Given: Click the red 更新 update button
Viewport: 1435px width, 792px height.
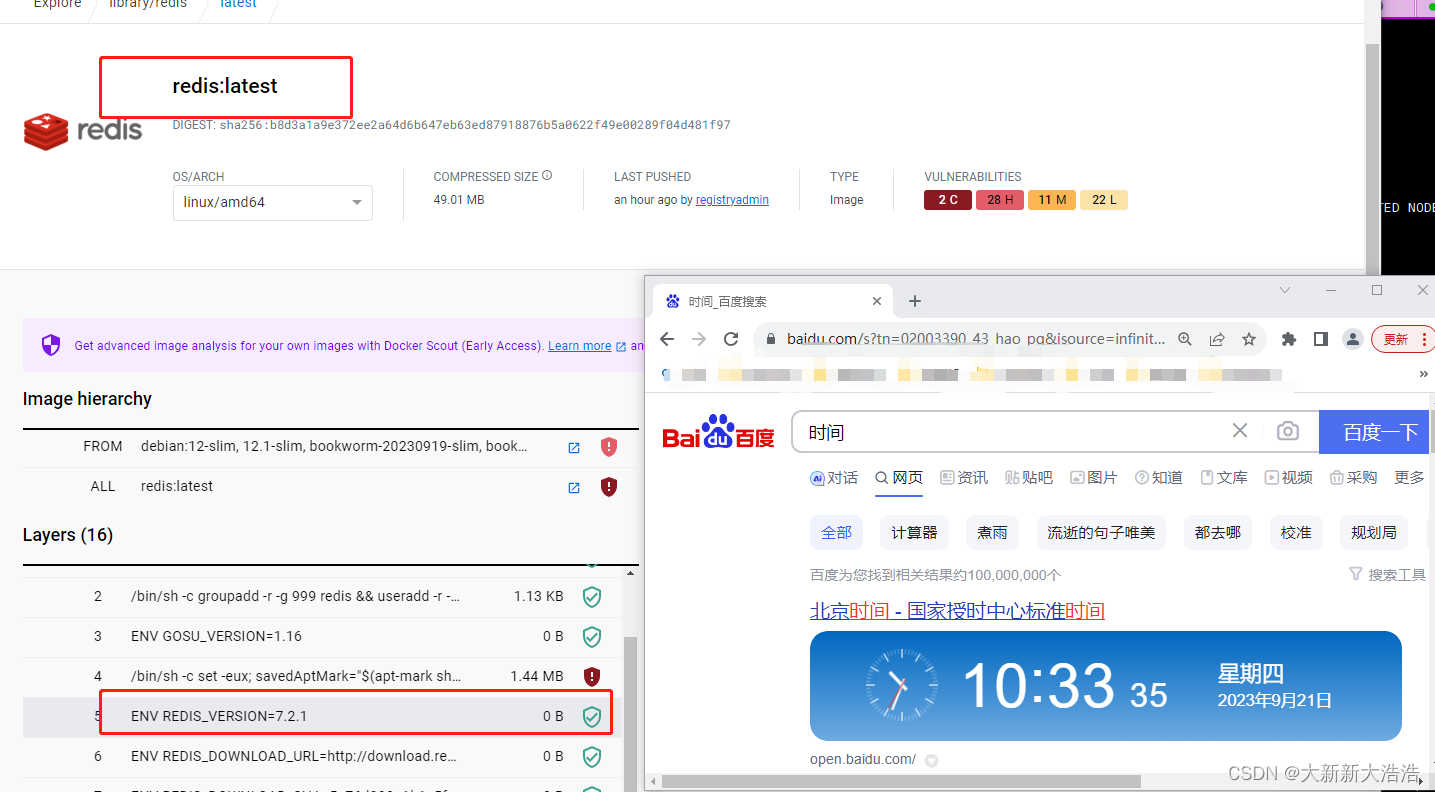Looking at the screenshot, I should point(1402,339).
